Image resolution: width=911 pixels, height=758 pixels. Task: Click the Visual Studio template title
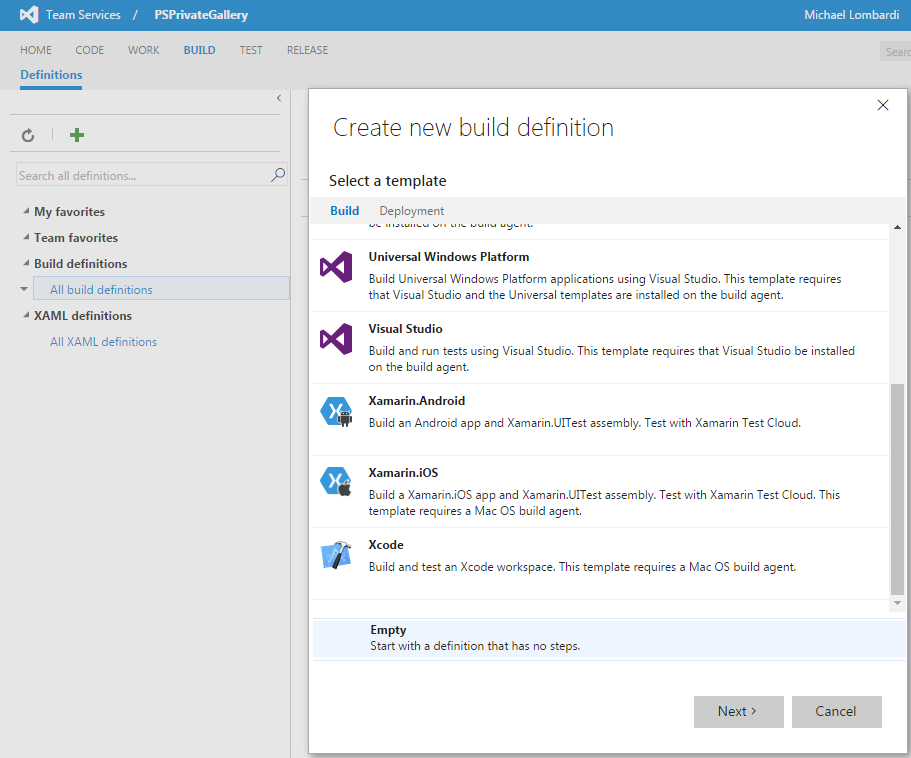coord(405,329)
